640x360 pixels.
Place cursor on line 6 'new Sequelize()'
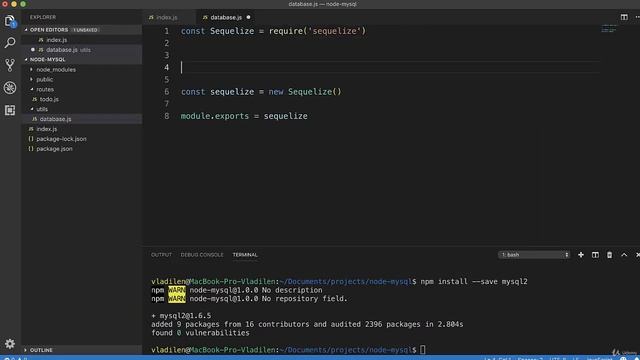[x=304, y=92]
